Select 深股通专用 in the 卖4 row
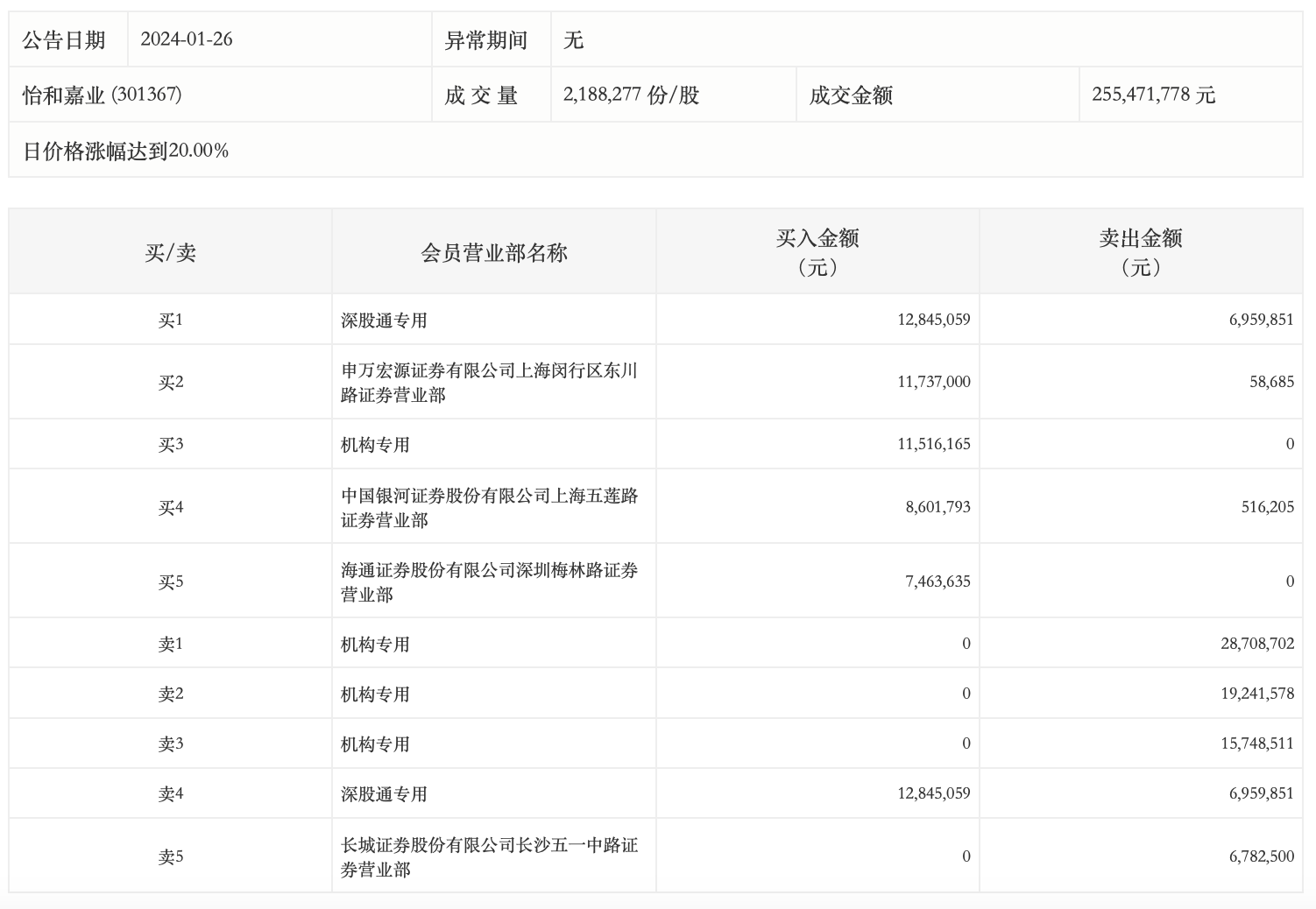Viewport: 1316px width, 909px height. click(x=384, y=793)
